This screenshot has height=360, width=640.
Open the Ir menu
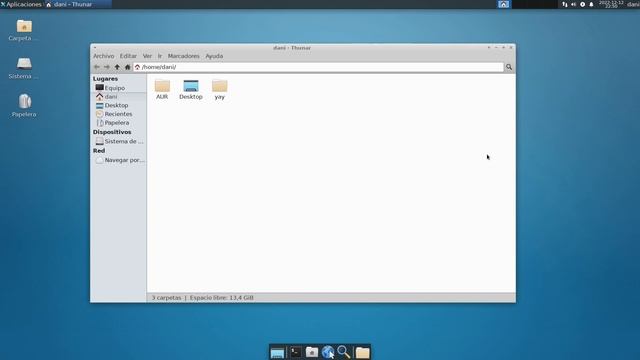pos(160,56)
